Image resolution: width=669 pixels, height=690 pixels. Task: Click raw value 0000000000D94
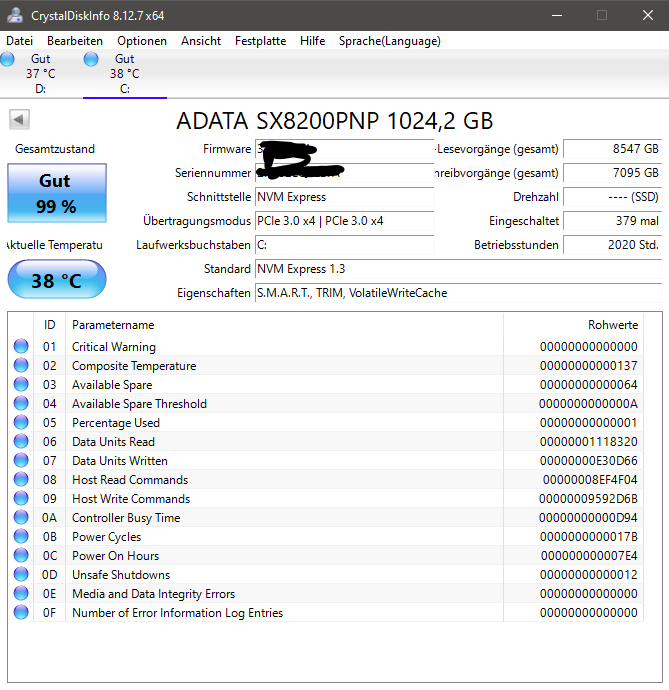588,518
